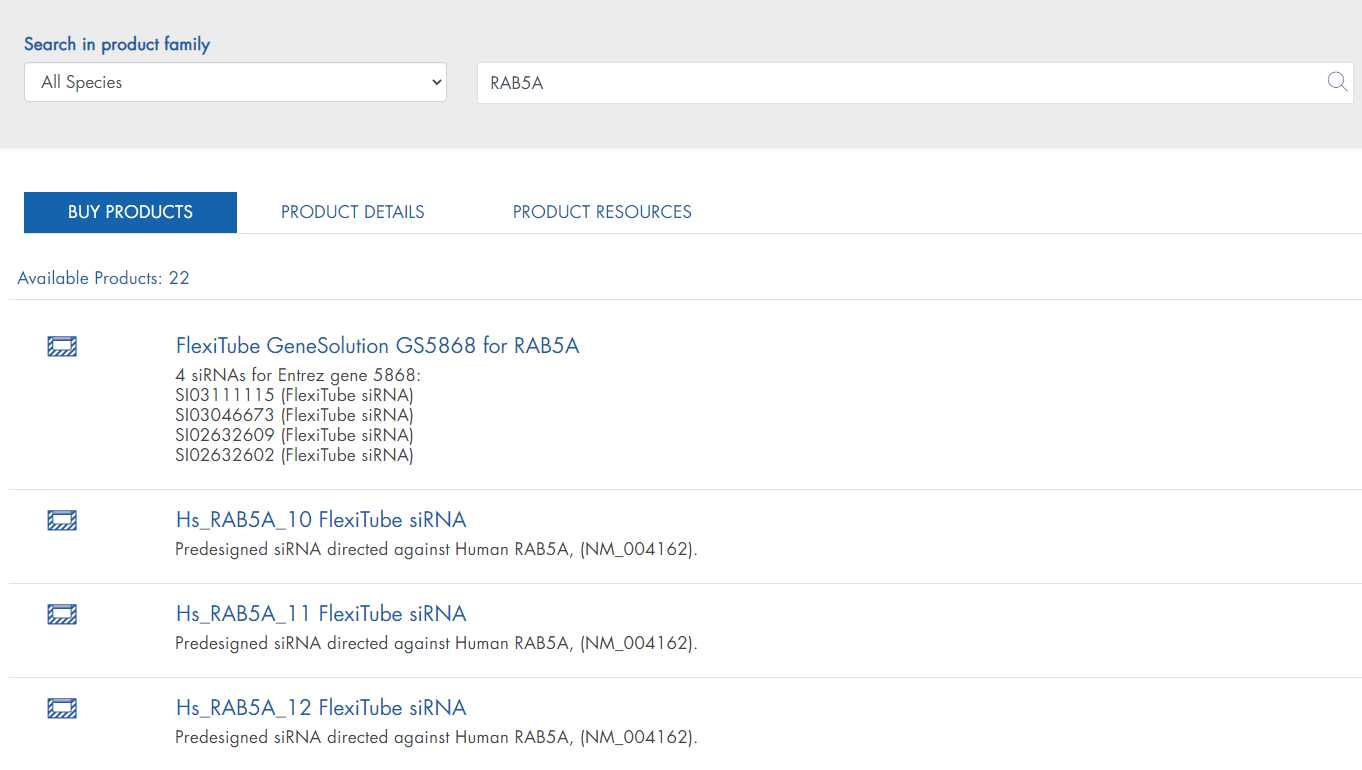Click the 4 siRNAs for Entrez gene text
1362x770 pixels.
(x=298, y=375)
